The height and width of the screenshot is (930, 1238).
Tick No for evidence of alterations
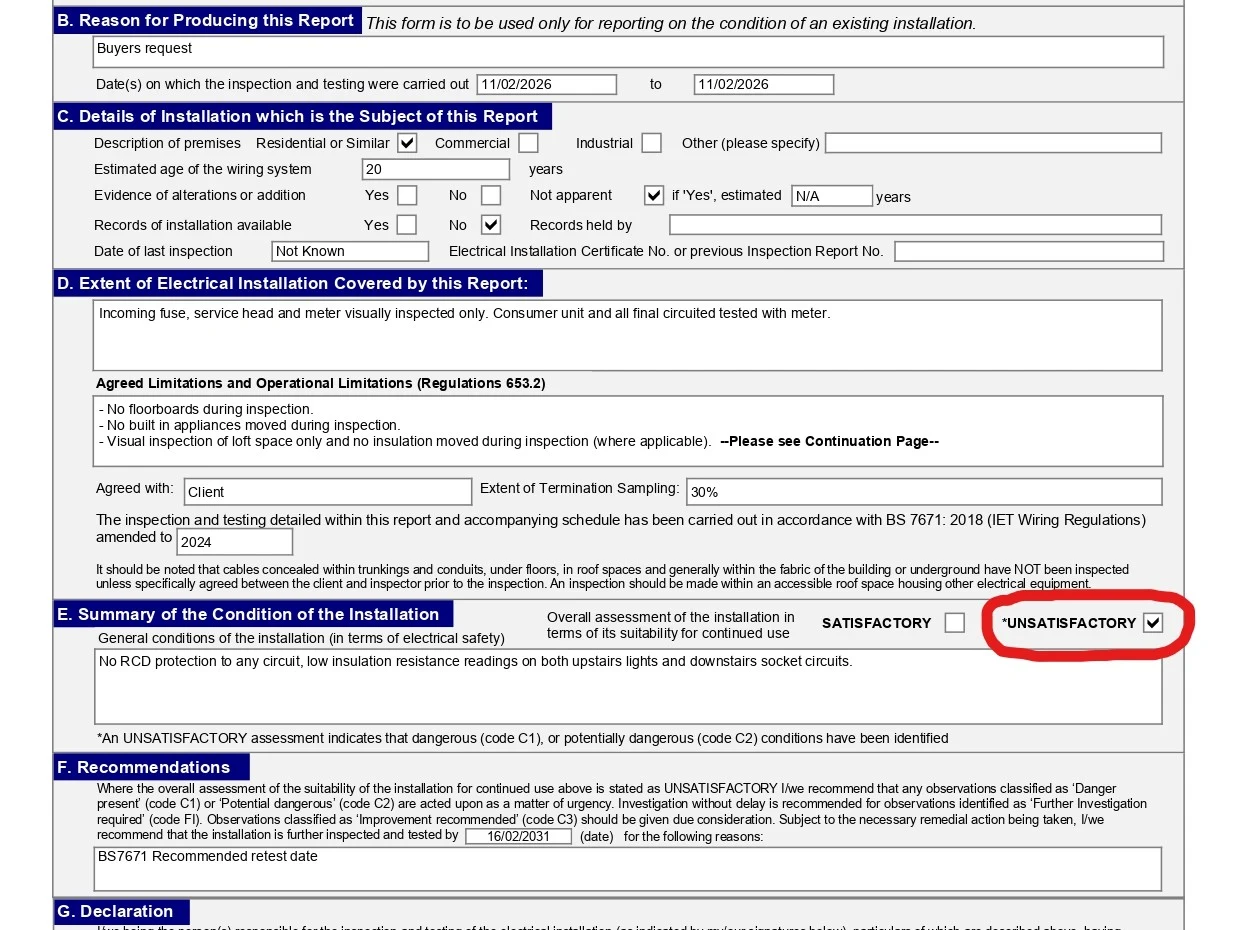click(x=490, y=195)
